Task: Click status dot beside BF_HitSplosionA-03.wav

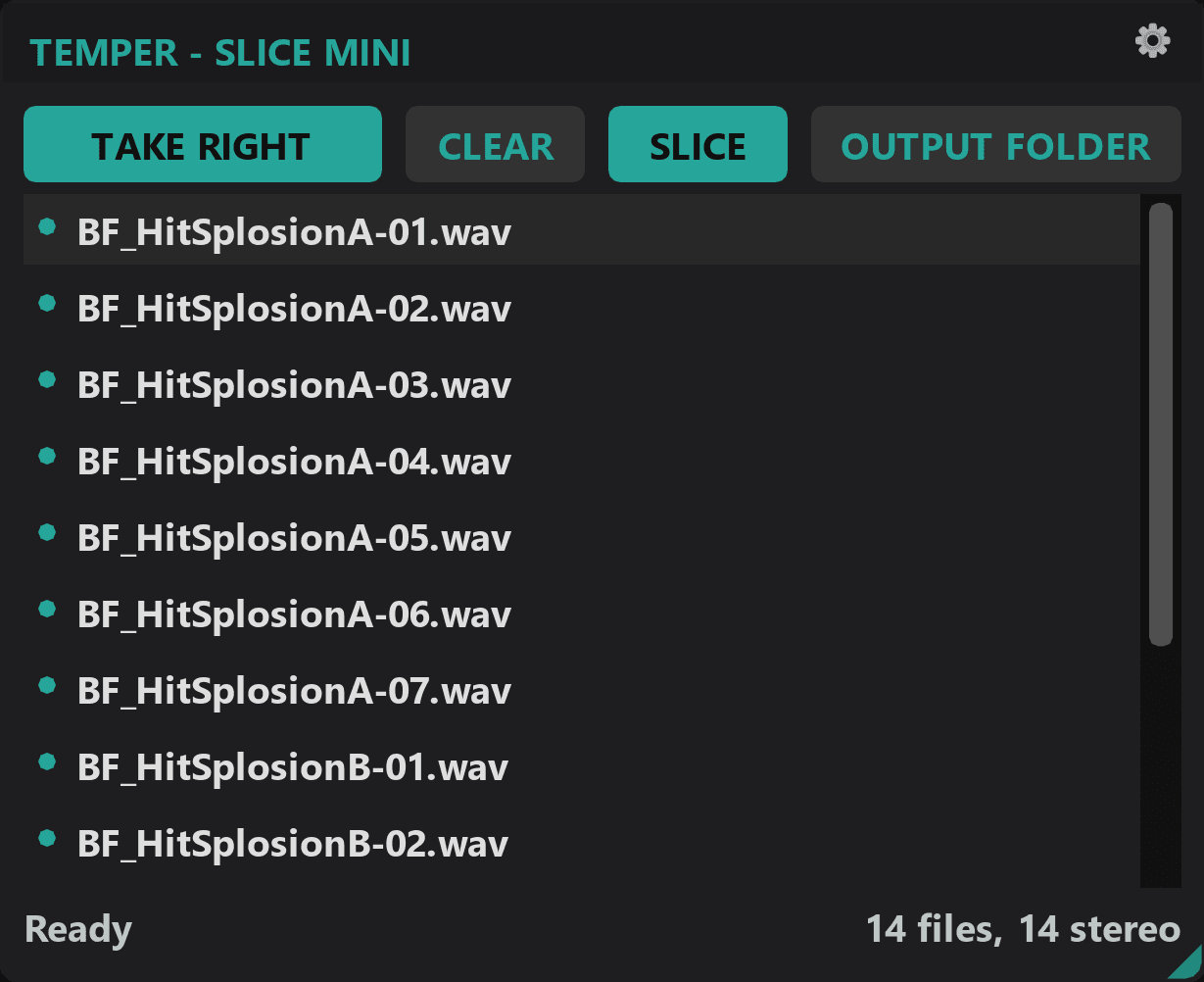Action: click(46, 380)
